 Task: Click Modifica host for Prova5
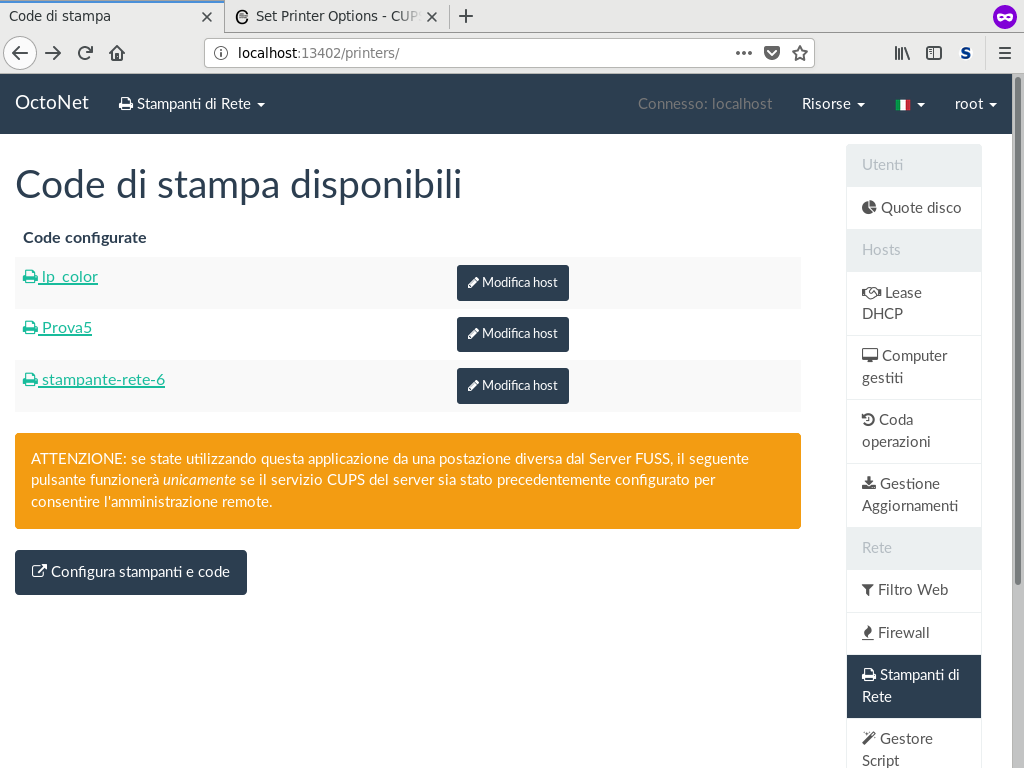[x=513, y=334]
